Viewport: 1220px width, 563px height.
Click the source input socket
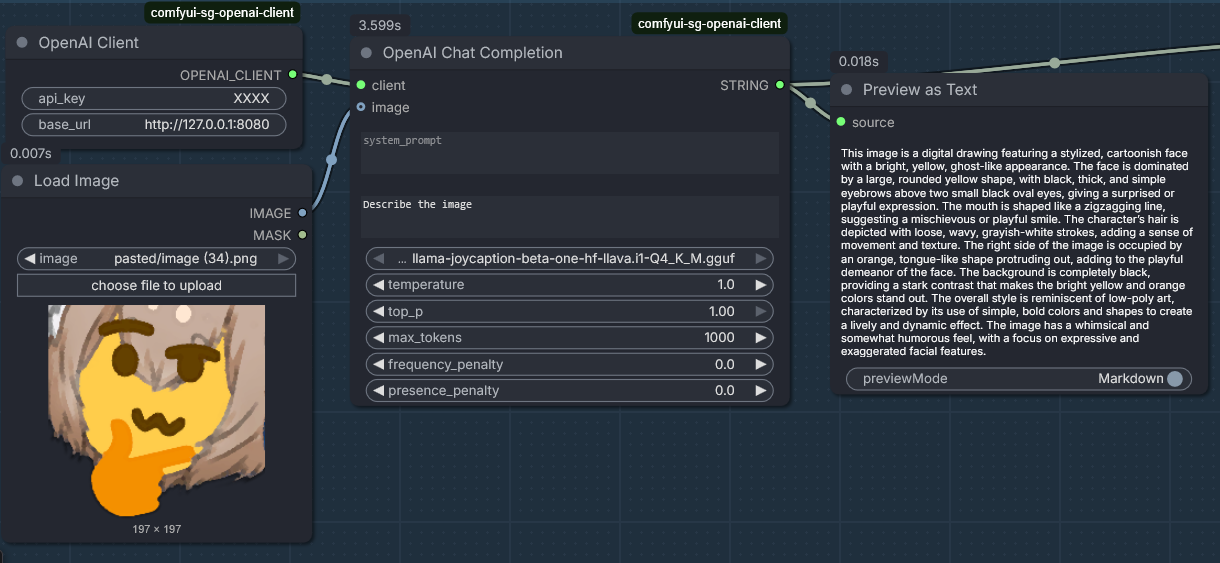click(841, 122)
